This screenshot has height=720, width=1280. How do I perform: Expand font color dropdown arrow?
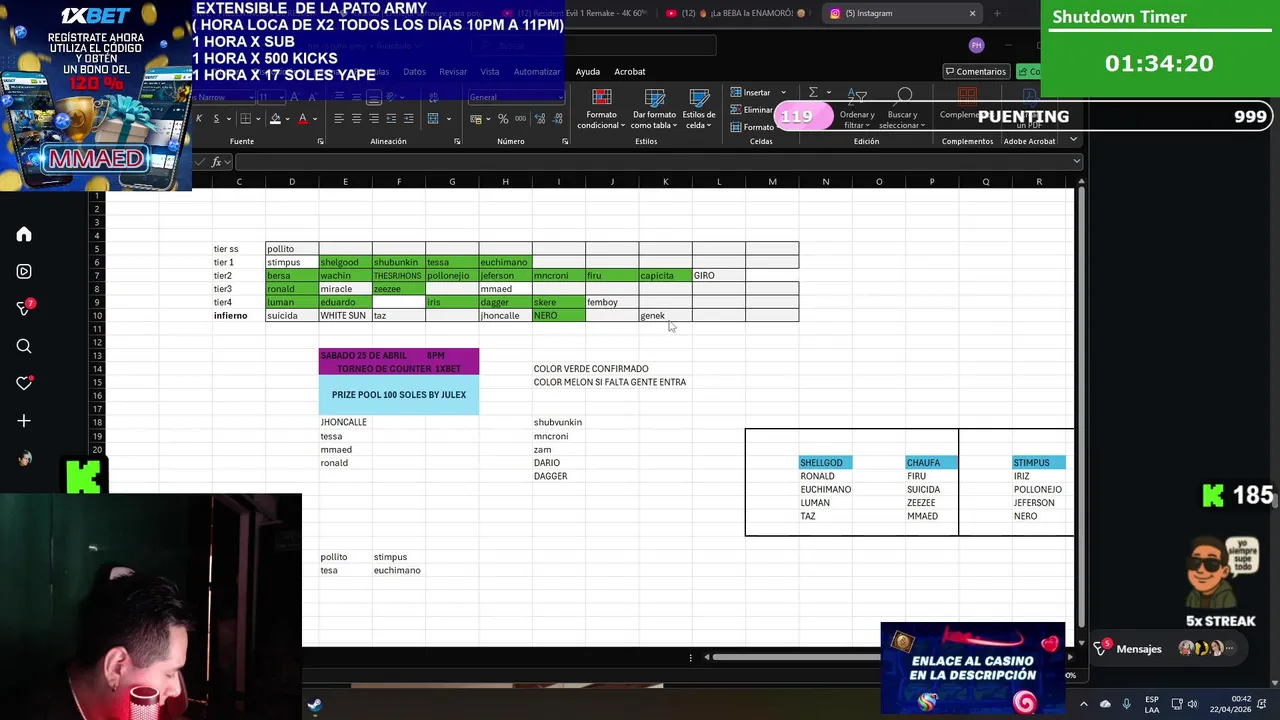pyautogui.click(x=314, y=119)
